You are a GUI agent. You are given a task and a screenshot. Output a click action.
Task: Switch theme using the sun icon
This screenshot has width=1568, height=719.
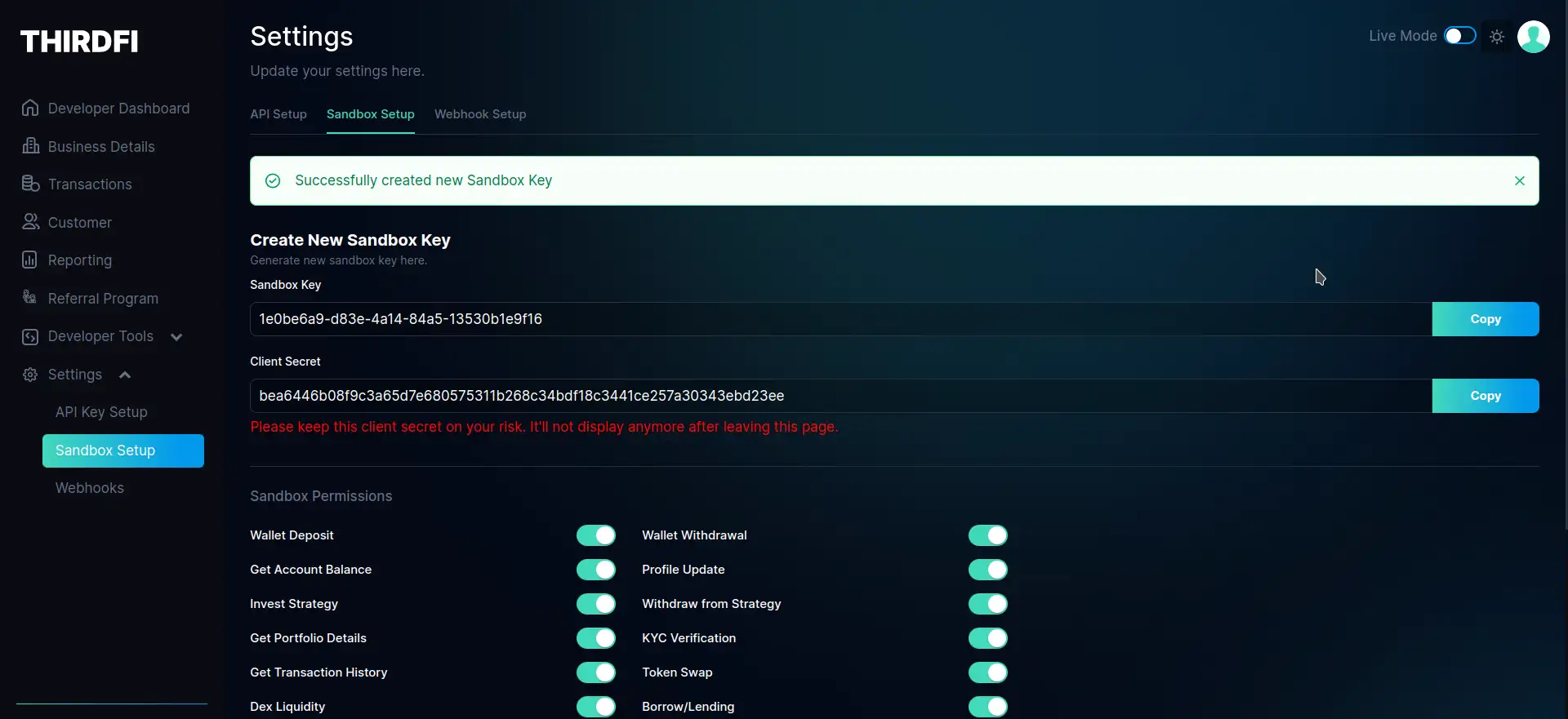click(1496, 37)
